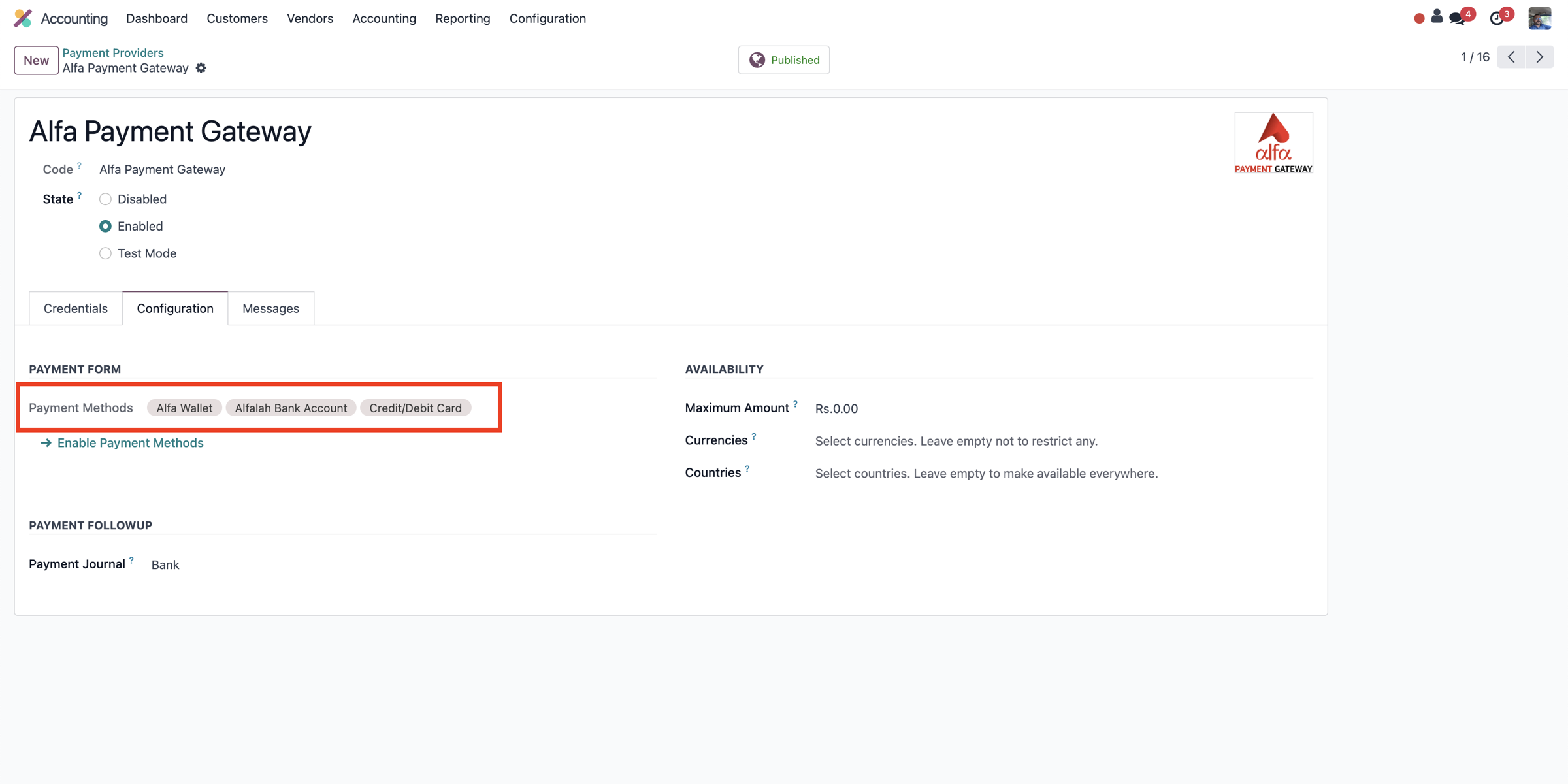
Task: Open the user contacts icon in top bar
Action: [x=1437, y=16]
